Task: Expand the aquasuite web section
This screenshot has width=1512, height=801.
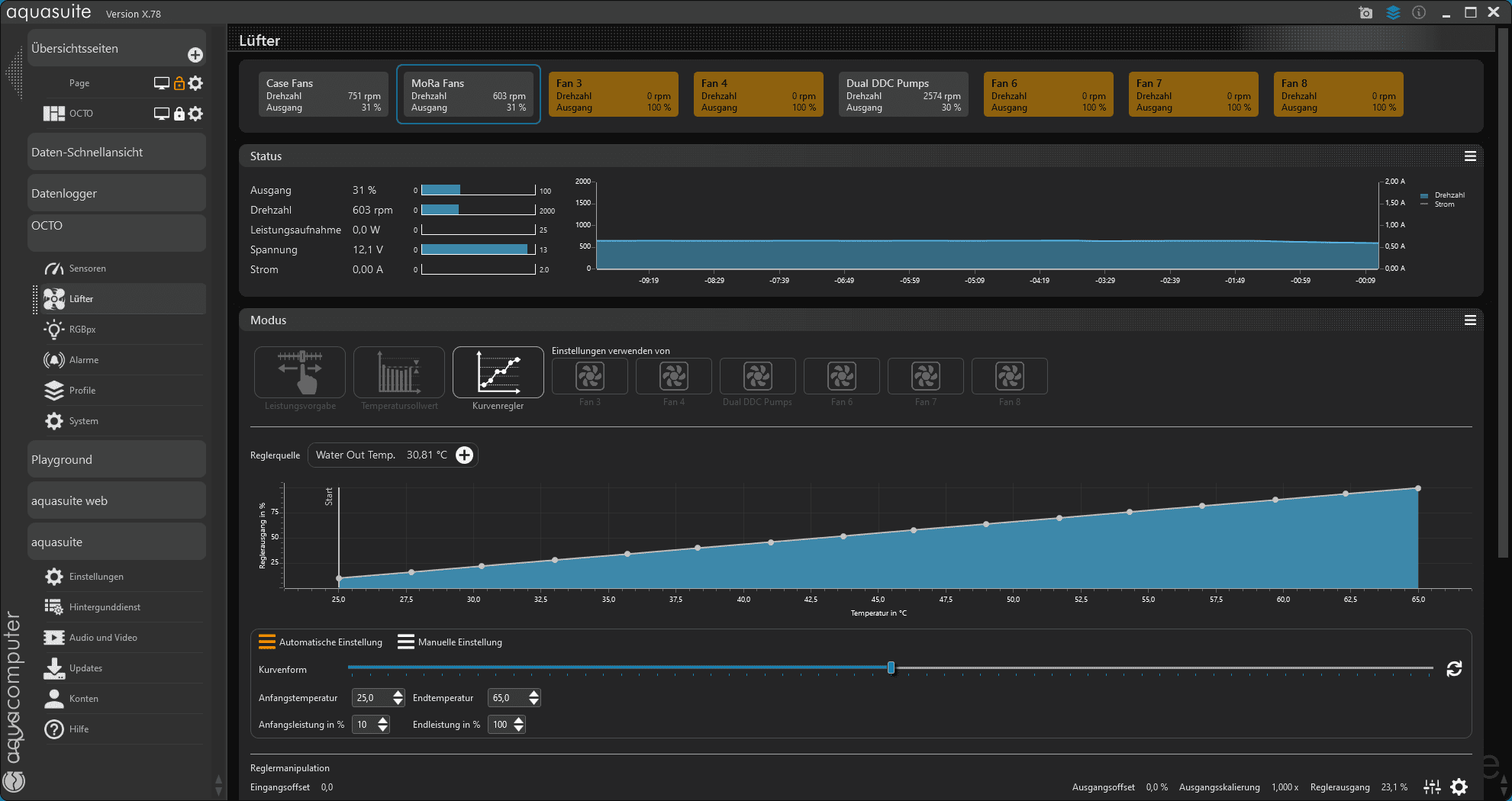Action: pos(117,500)
